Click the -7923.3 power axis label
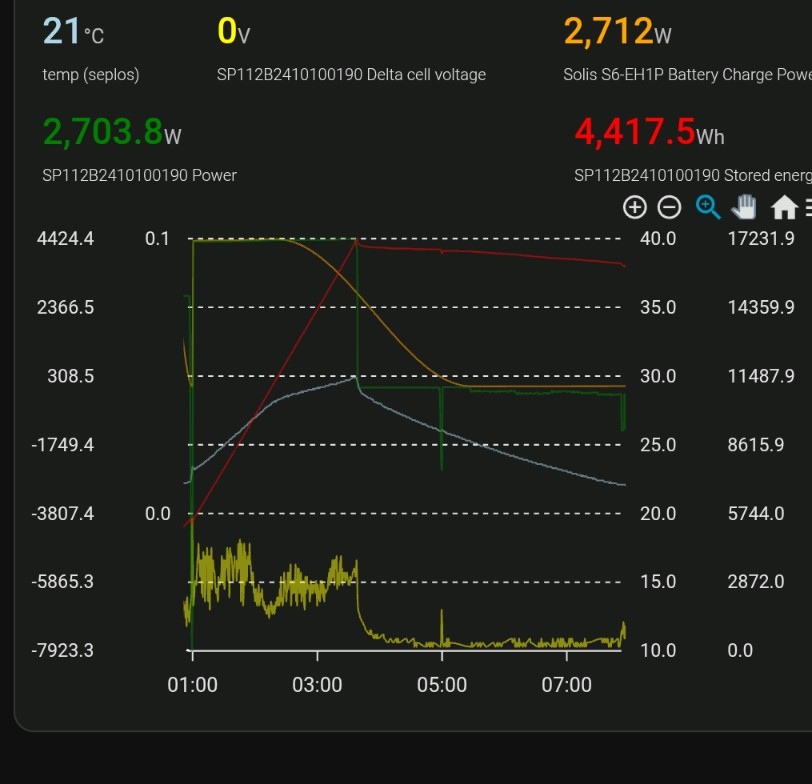812x784 pixels. pyautogui.click(x=62, y=650)
